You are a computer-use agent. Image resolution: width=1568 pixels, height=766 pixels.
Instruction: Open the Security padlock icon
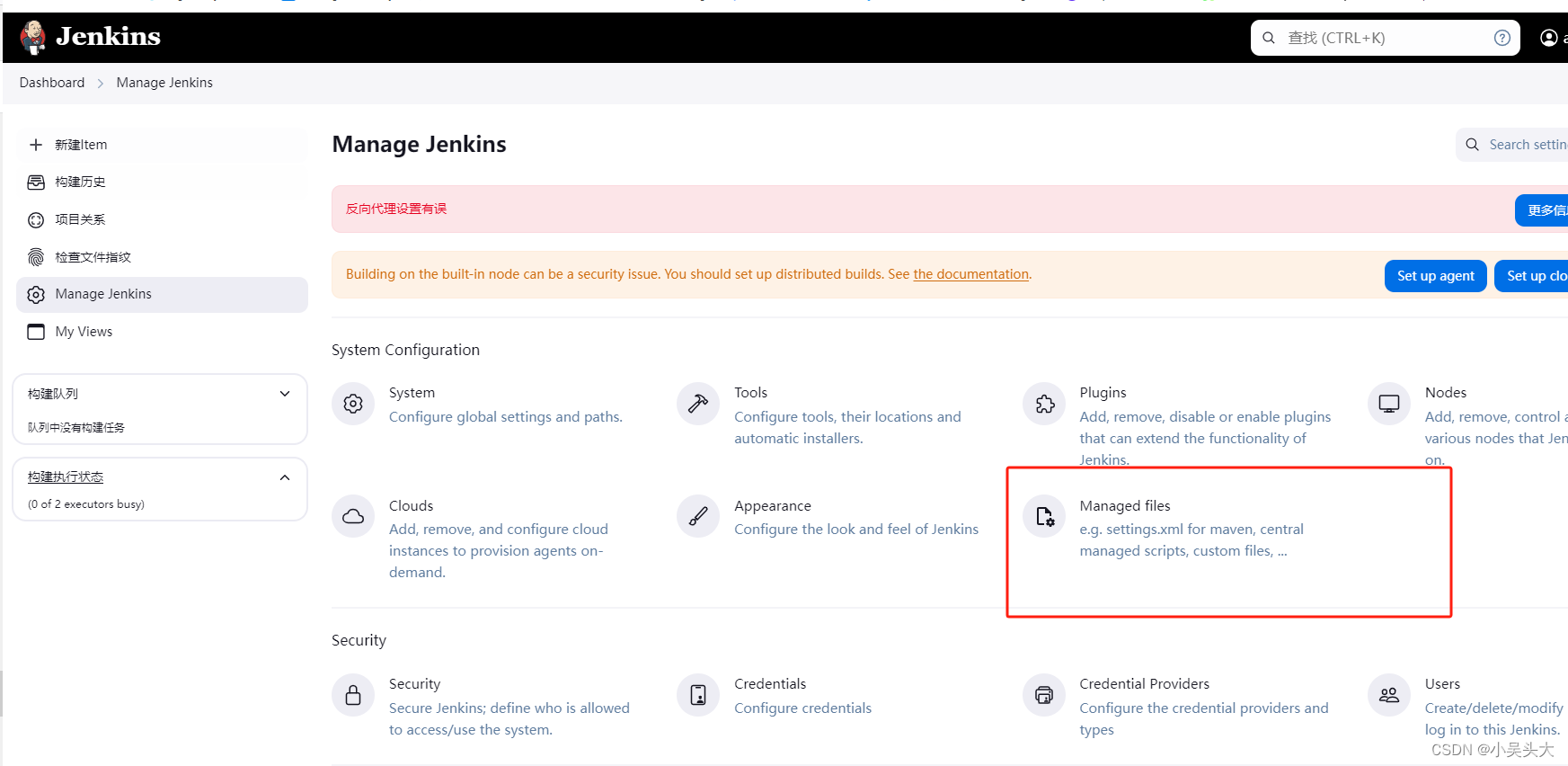(353, 695)
